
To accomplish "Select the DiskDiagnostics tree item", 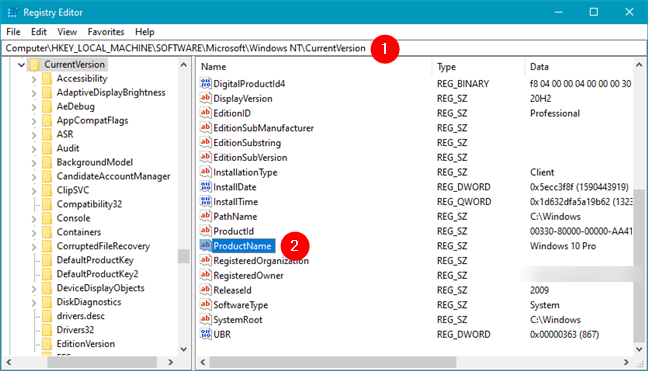I will pos(89,302).
